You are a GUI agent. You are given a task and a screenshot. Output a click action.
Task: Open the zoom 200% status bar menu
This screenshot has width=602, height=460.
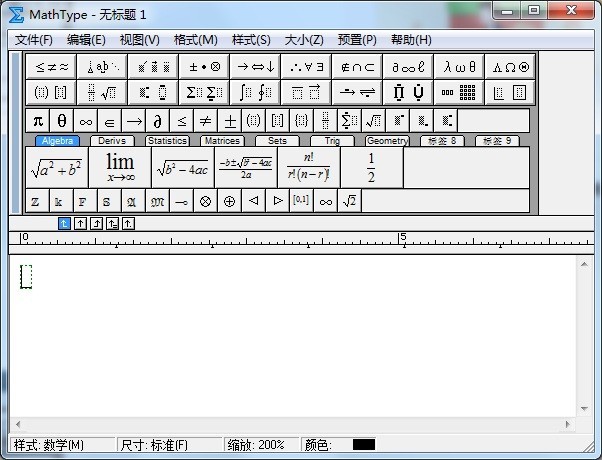click(257, 445)
